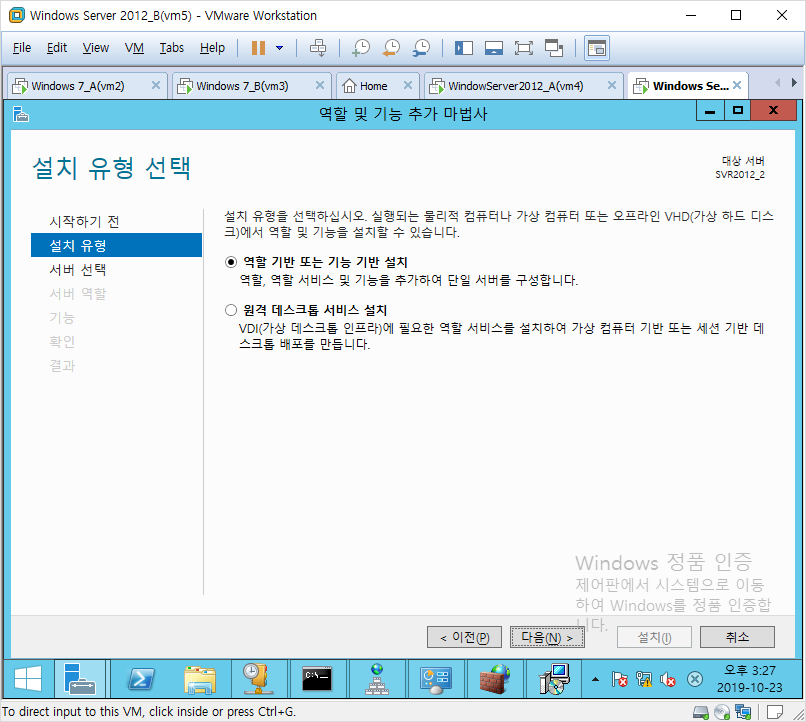Select 역할 기반 또는 기능 기반 설치 option
Viewport: 806px width, 722px height.
tap(231, 262)
